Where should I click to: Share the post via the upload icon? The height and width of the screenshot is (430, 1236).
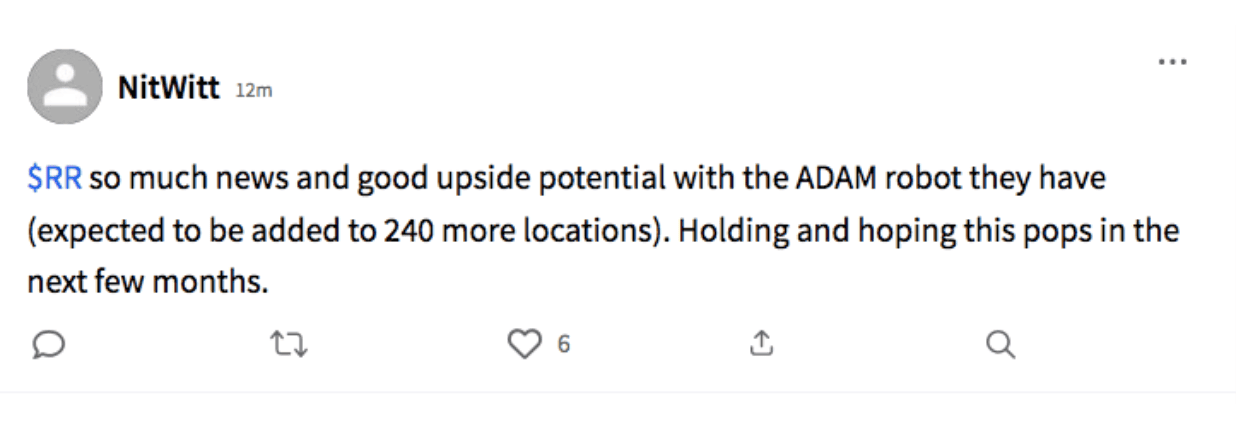tap(761, 344)
